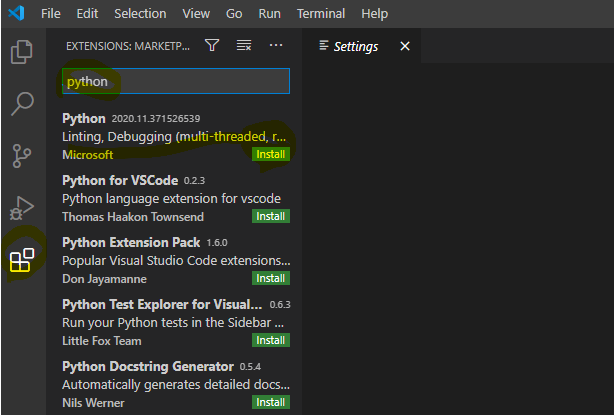Open the Terminal menu
The width and height of the screenshot is (614, 415).
321,14
